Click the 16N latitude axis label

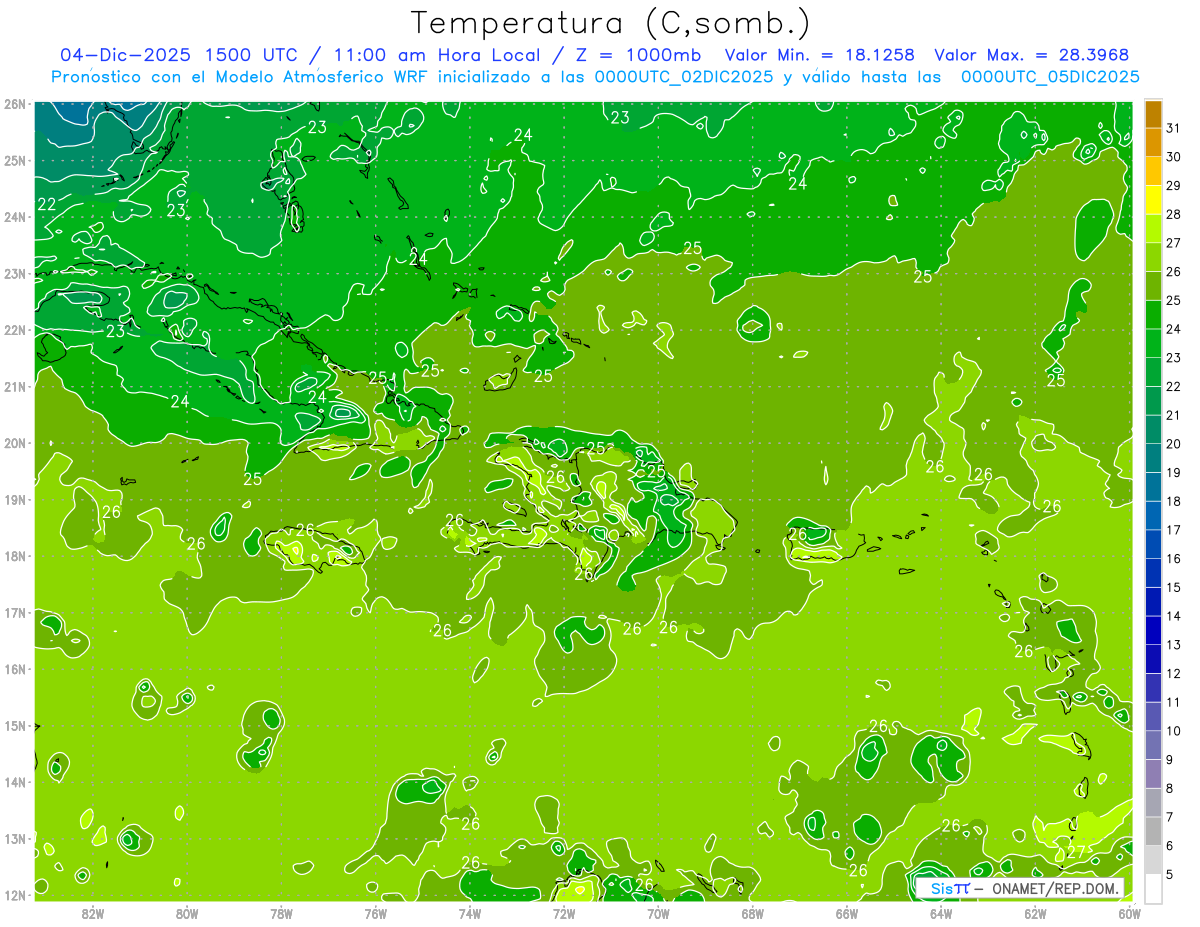14,669
